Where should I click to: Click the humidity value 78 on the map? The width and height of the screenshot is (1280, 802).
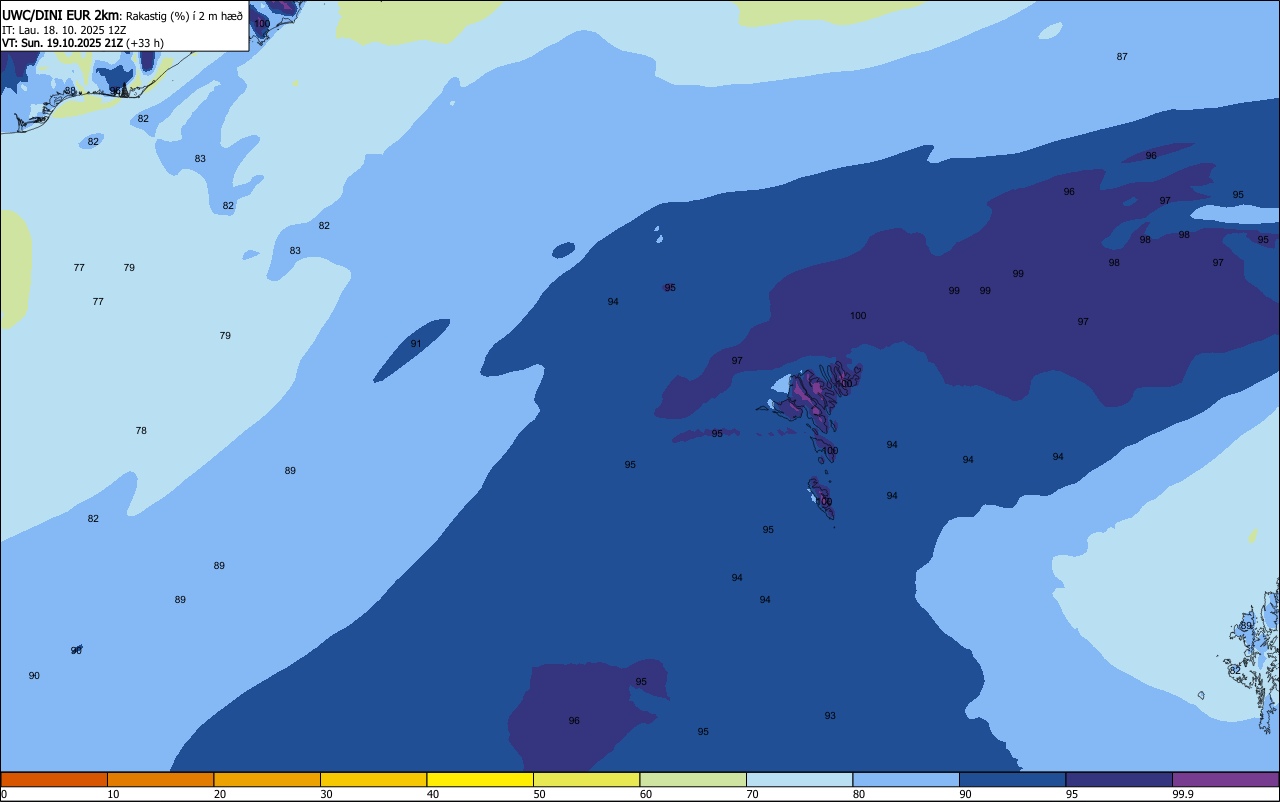click(141, 431)
